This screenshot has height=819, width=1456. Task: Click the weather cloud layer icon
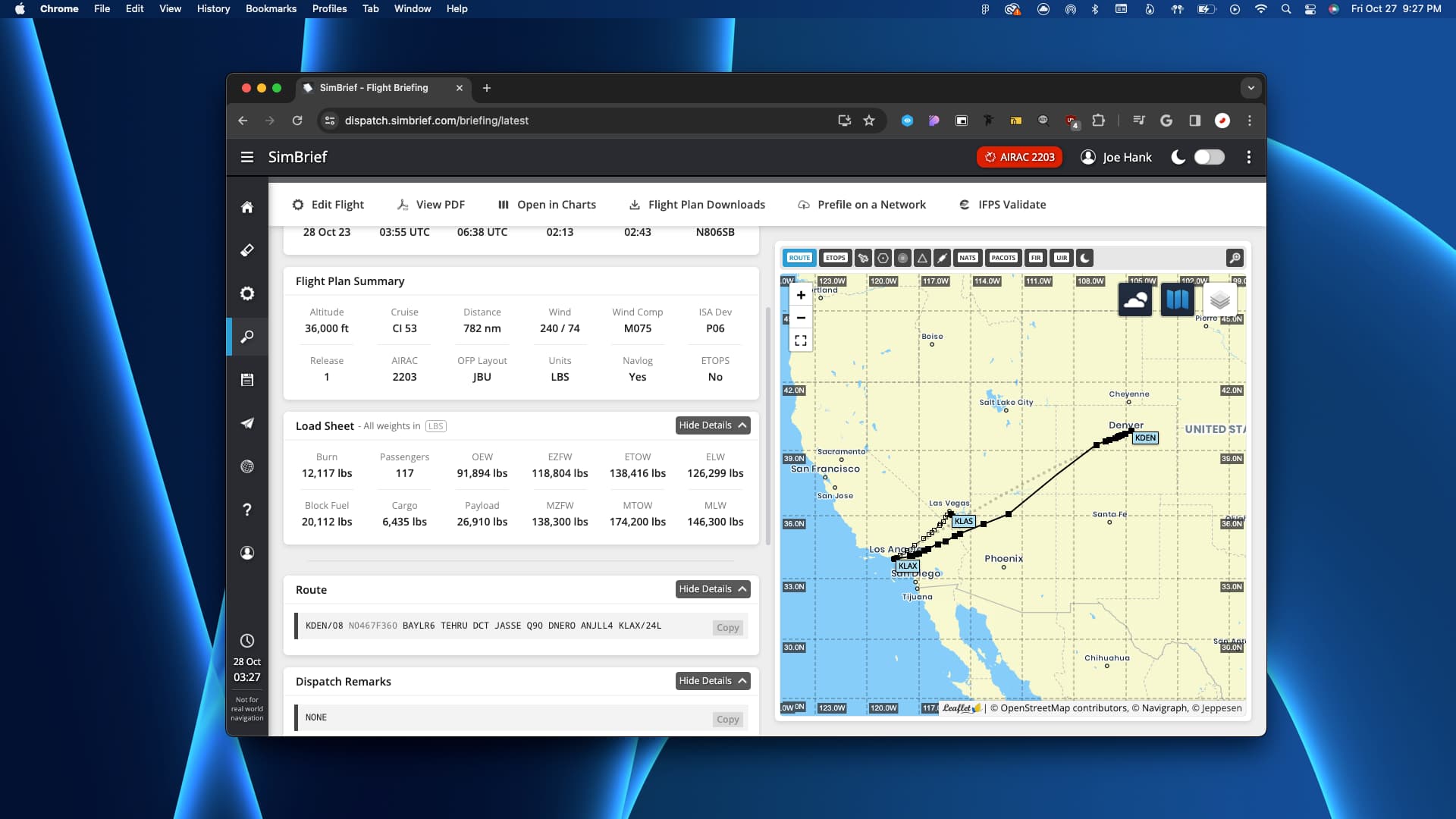click(x=1134, y=300)
